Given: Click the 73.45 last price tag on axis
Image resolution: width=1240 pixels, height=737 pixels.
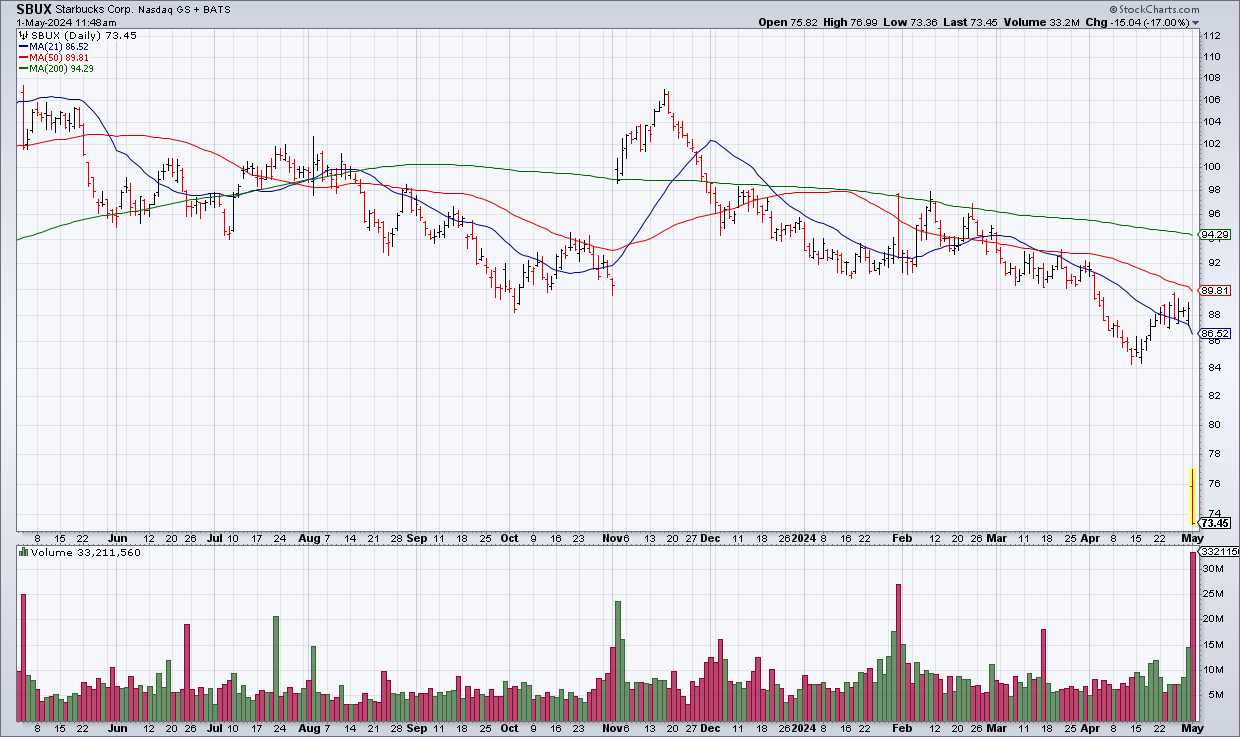Looking at the screenshot, I should [x=1216, y=523].
